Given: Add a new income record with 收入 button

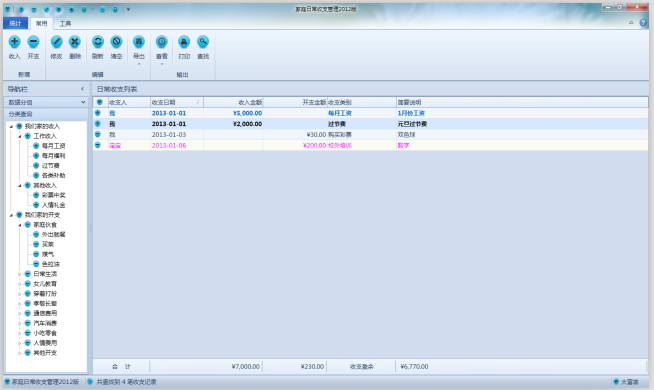Looking at the screenshot, I should click(x=15, y=42).
